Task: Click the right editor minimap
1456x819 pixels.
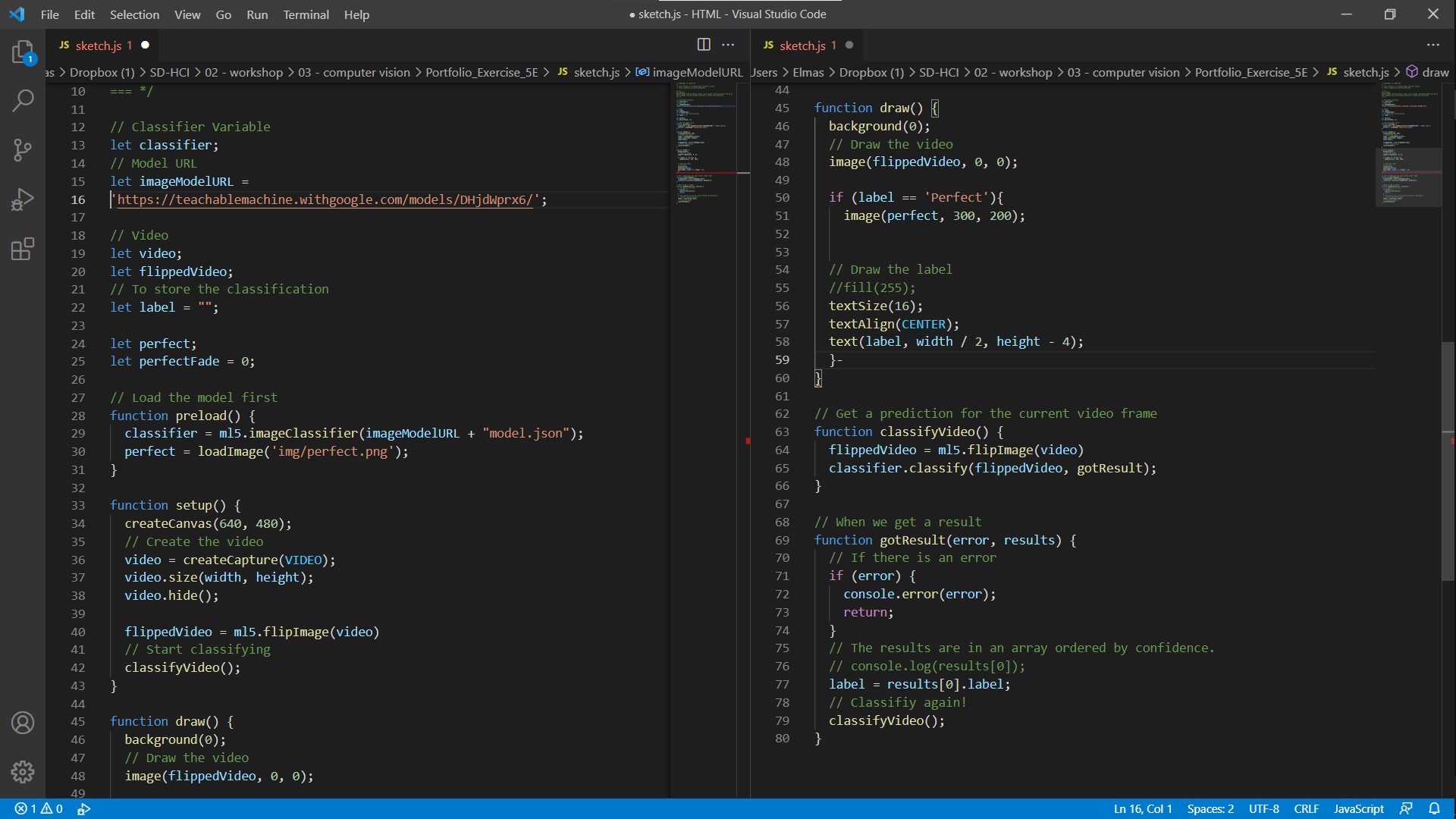Action: click(x=1409, y=144)
